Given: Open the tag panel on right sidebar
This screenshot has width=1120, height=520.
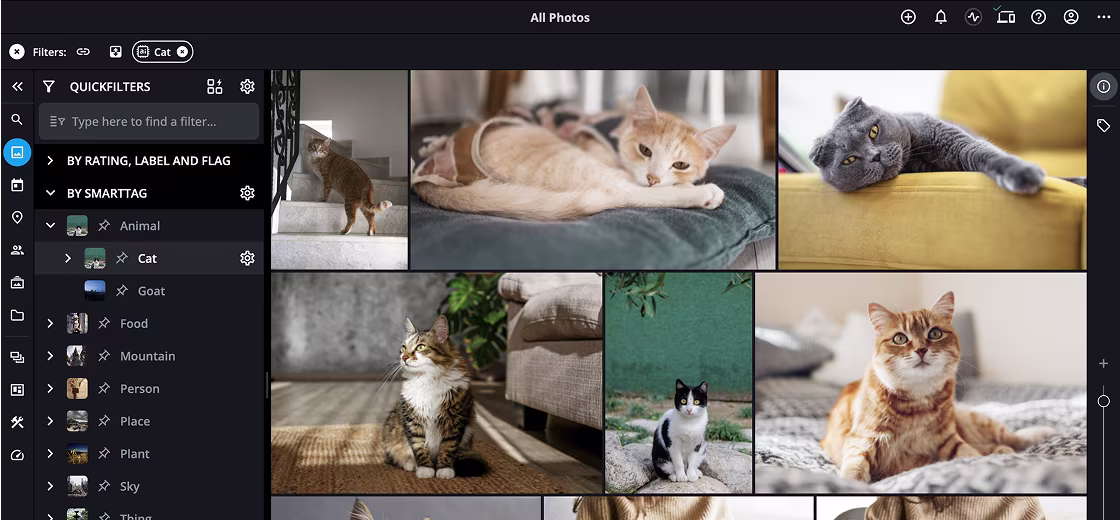Looking at the screenshot, I should 1103,126.
